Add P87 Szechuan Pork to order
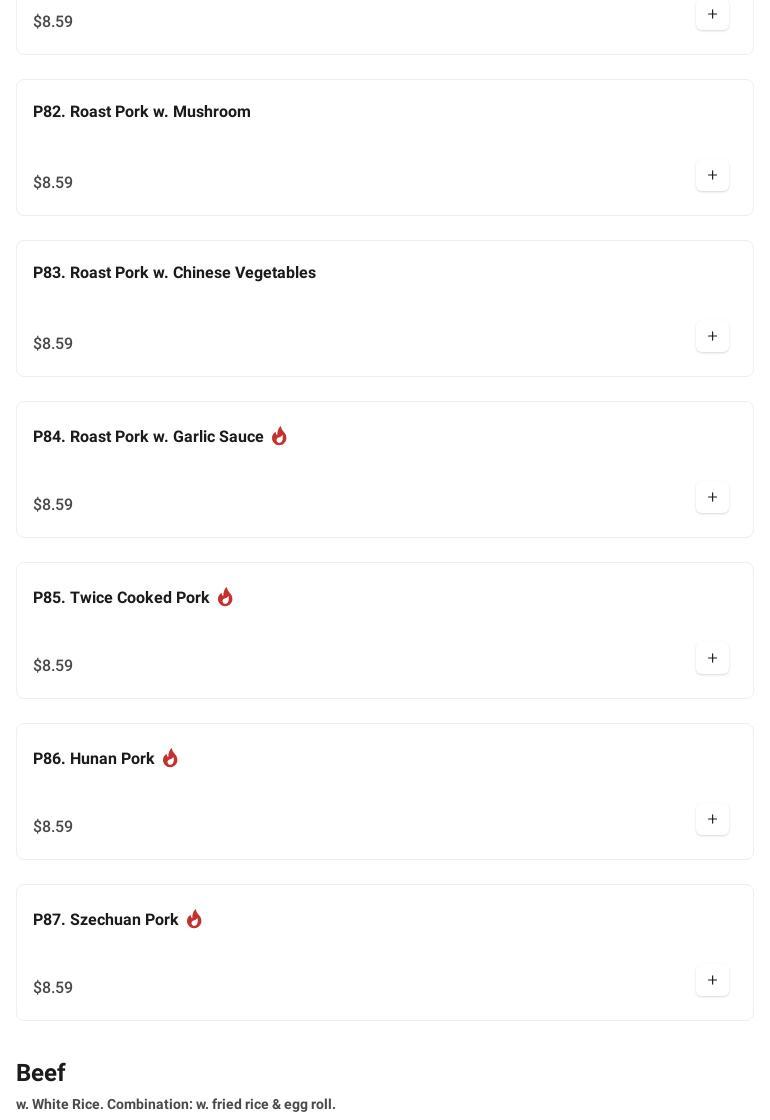 tap(712, 981)
